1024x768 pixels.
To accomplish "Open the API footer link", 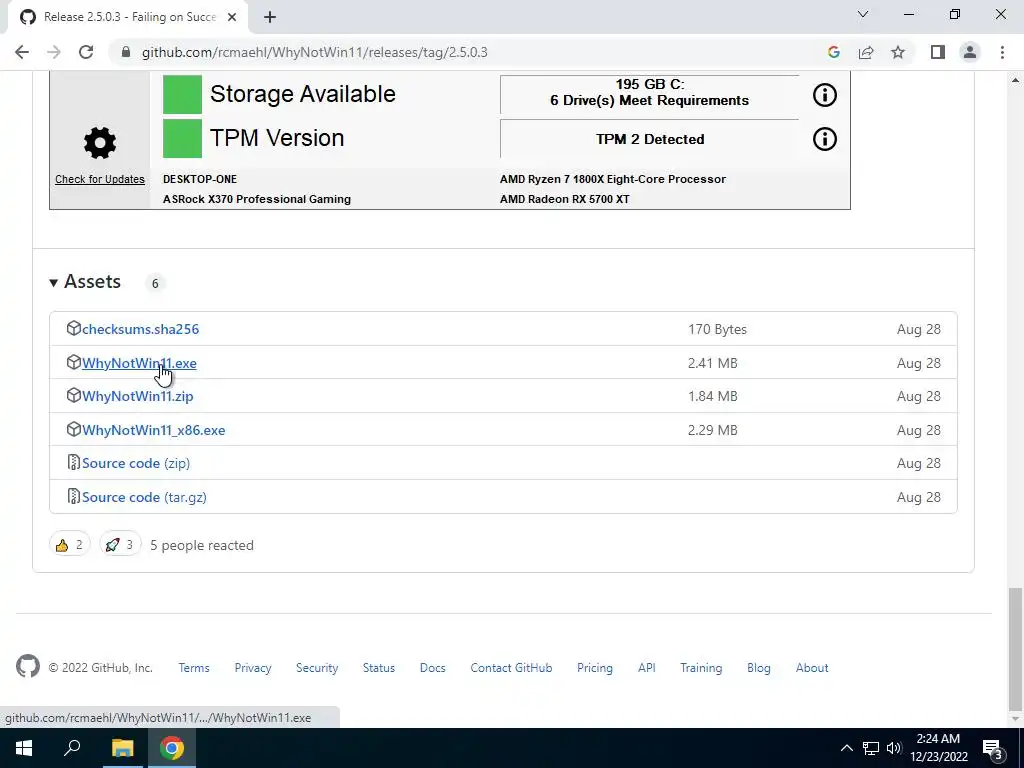I will coord(647,668).
